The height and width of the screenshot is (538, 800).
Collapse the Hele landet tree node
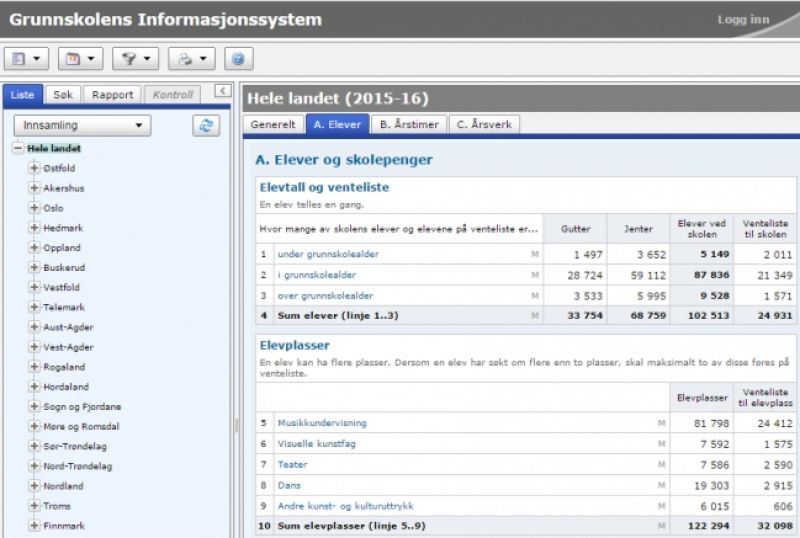pos(18,148)
